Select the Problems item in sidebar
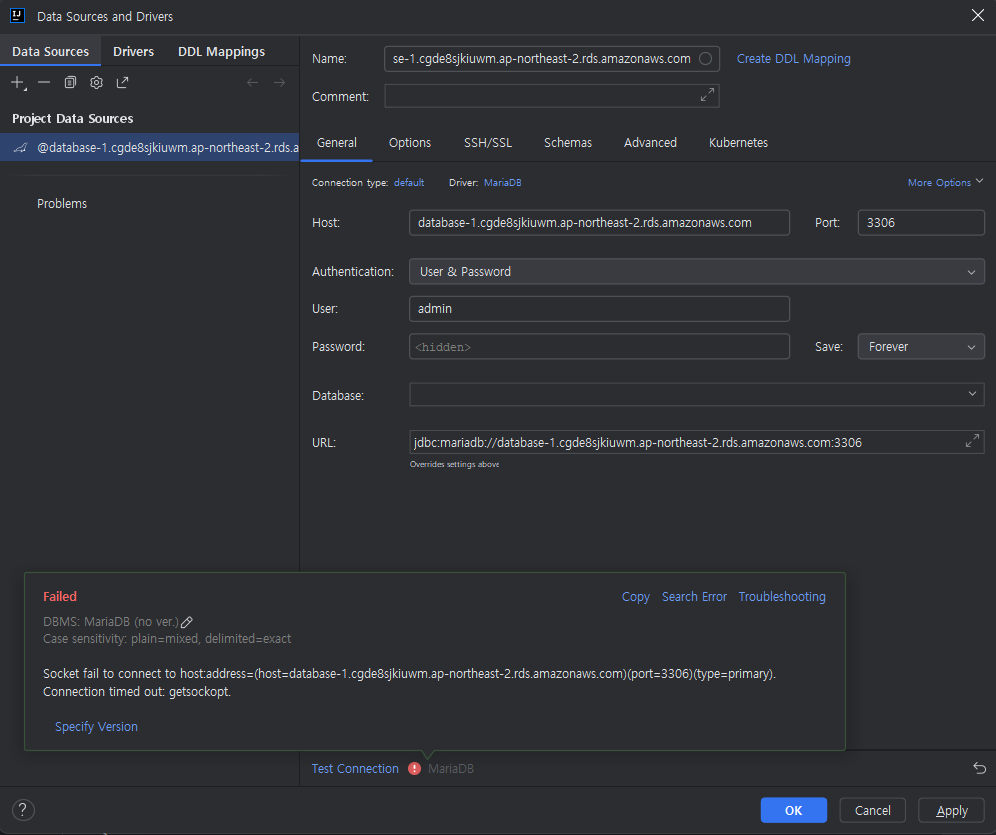 pyautogui.click(x=62, y=204)
